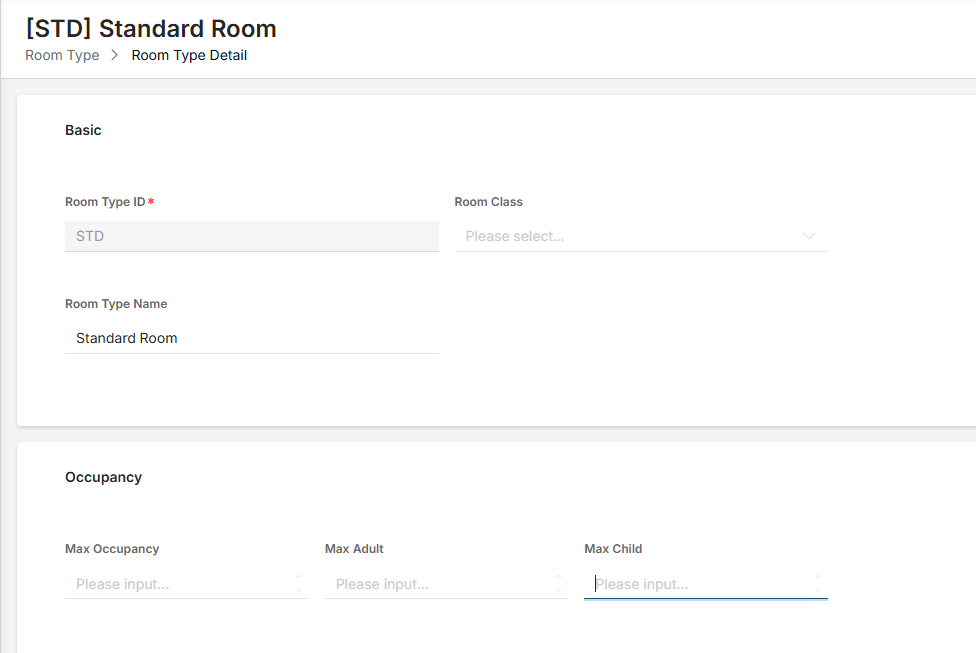Screen dimensions: 976x653
Task: Focus the Max Occupancy input
Action: pos(187,584)
